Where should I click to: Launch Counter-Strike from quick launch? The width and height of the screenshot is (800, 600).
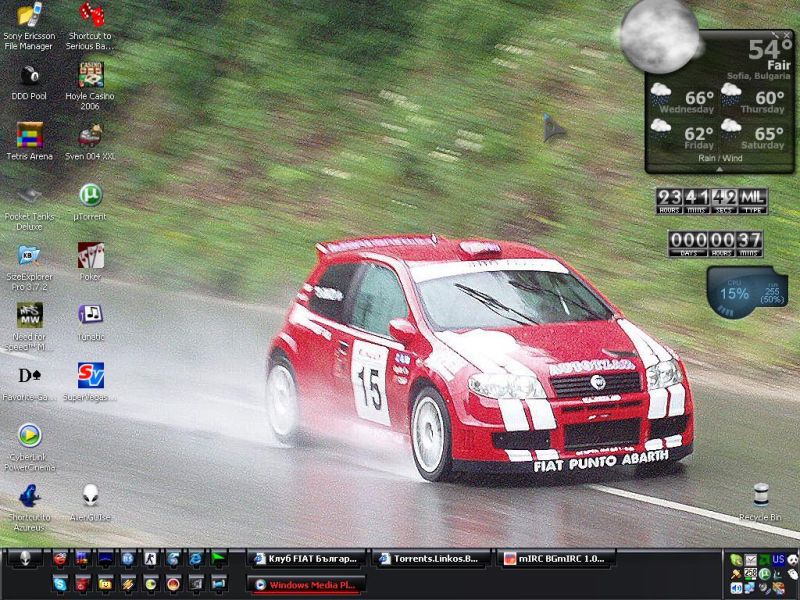pos(150,559)
